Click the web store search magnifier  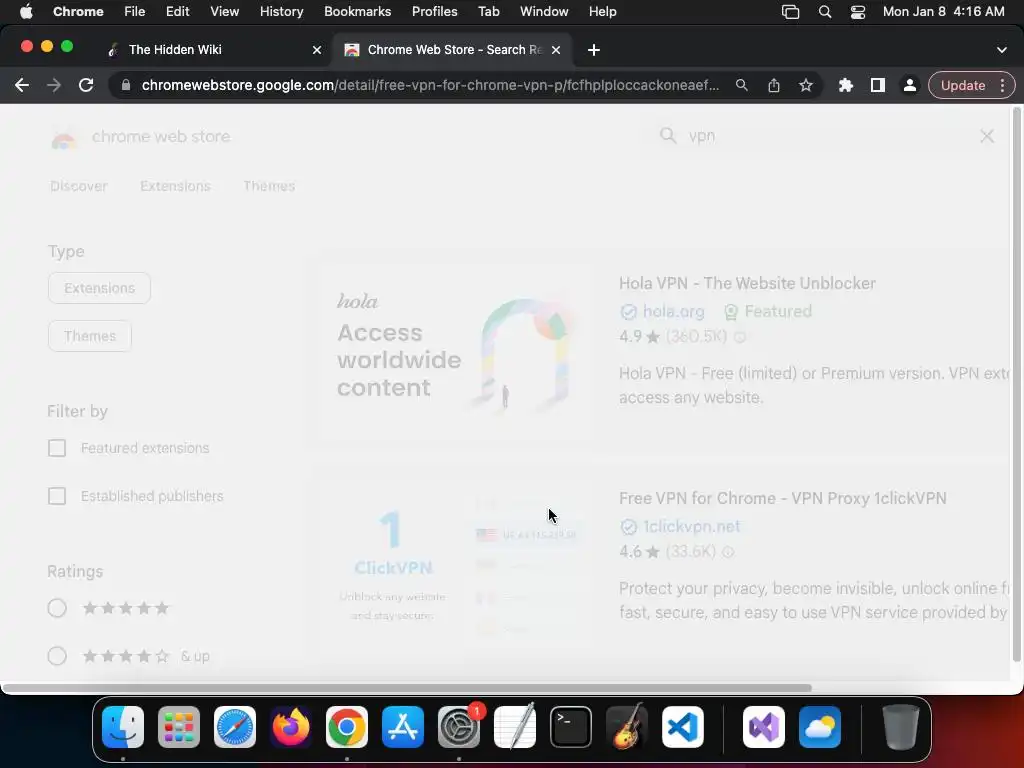(667, 136)
